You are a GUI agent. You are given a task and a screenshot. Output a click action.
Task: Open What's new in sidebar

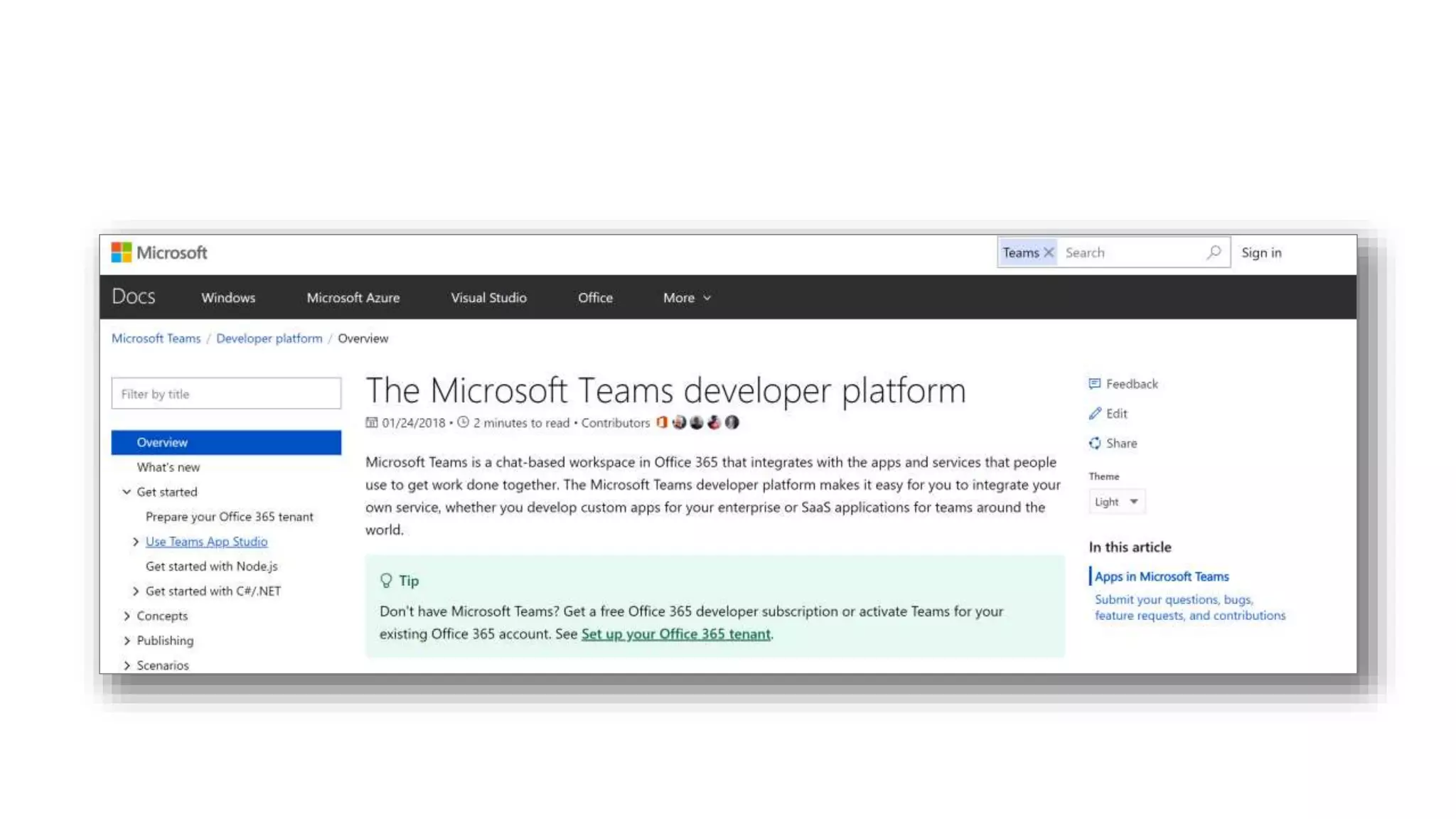[168, 467]
